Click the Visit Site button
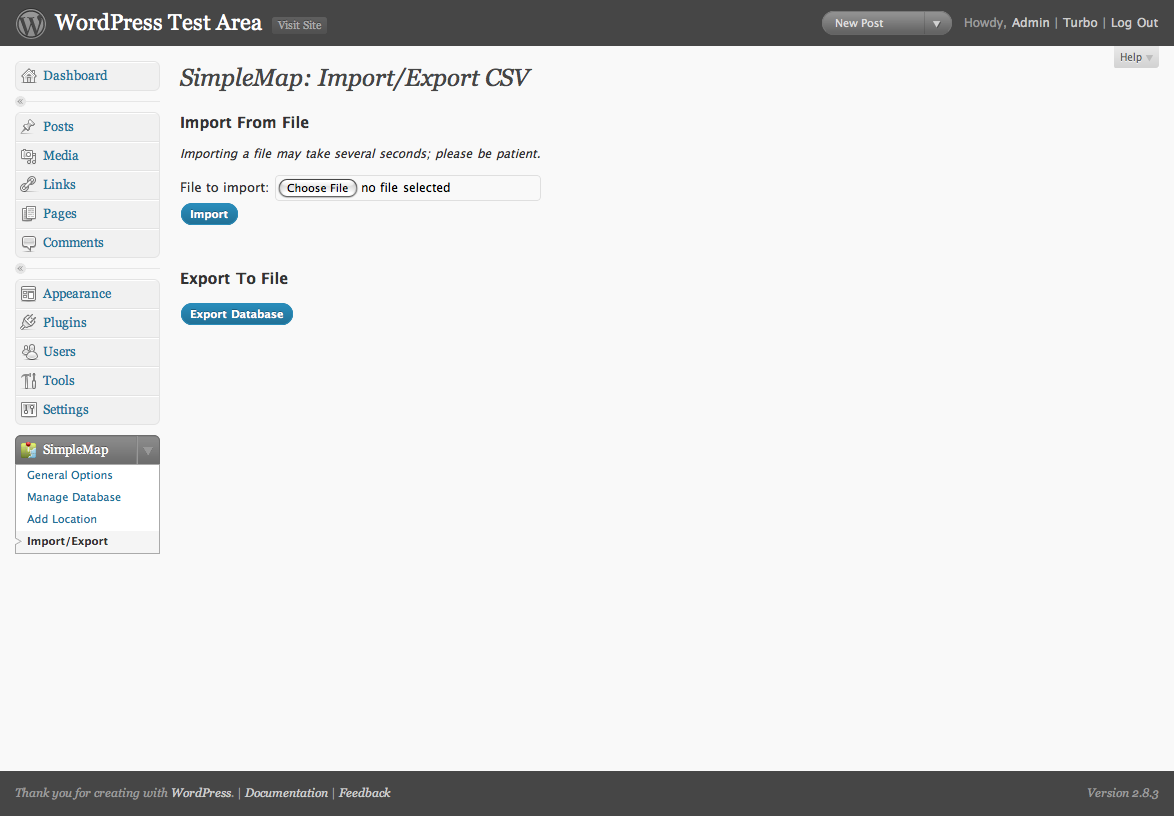 point(299,25)
